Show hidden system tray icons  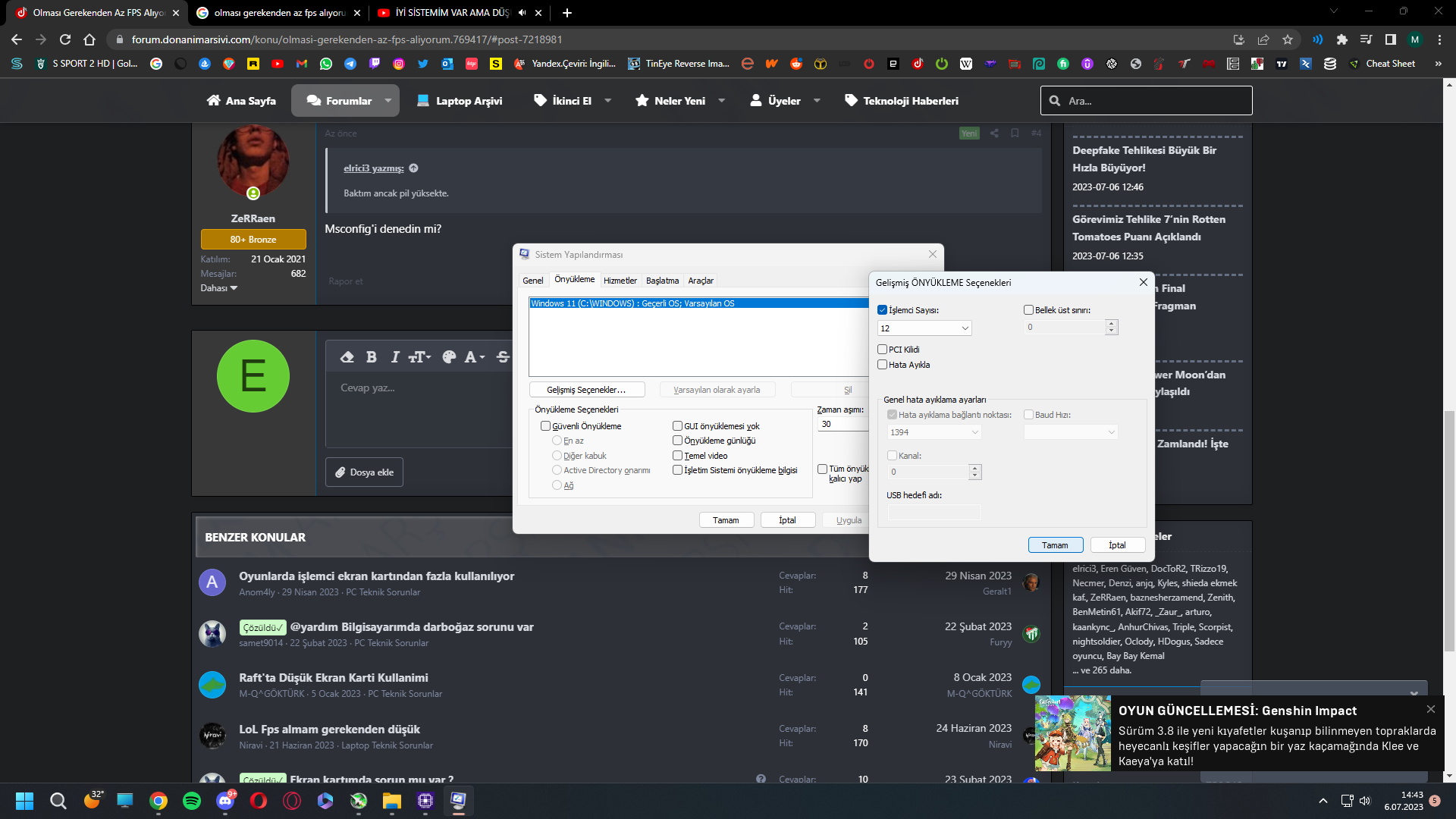[x=1323, y=801]
